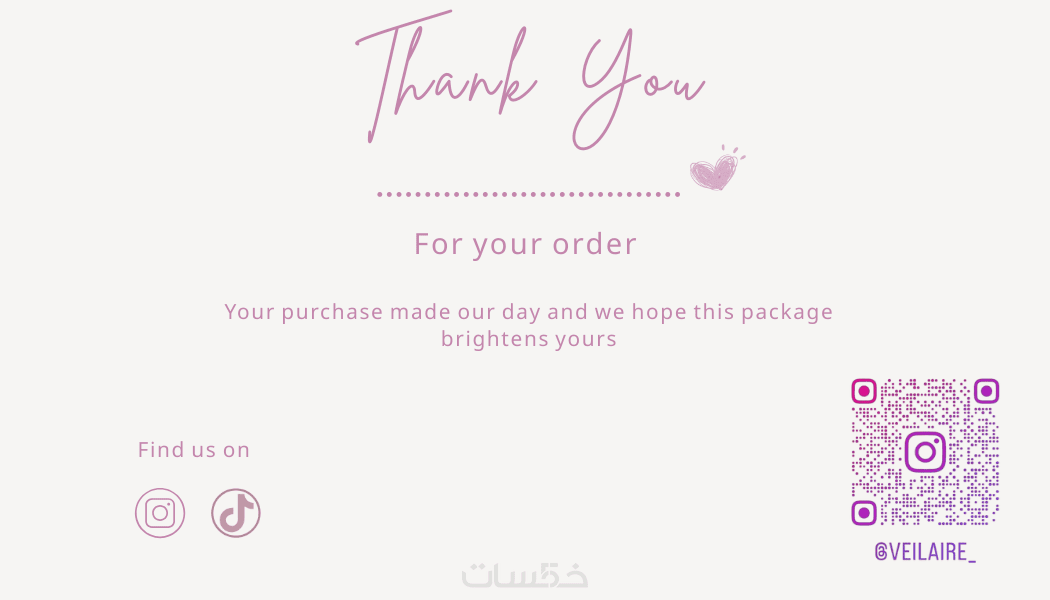Click the dotted divider line
This screenshot has width=1050, height=600.
point(528,194)
